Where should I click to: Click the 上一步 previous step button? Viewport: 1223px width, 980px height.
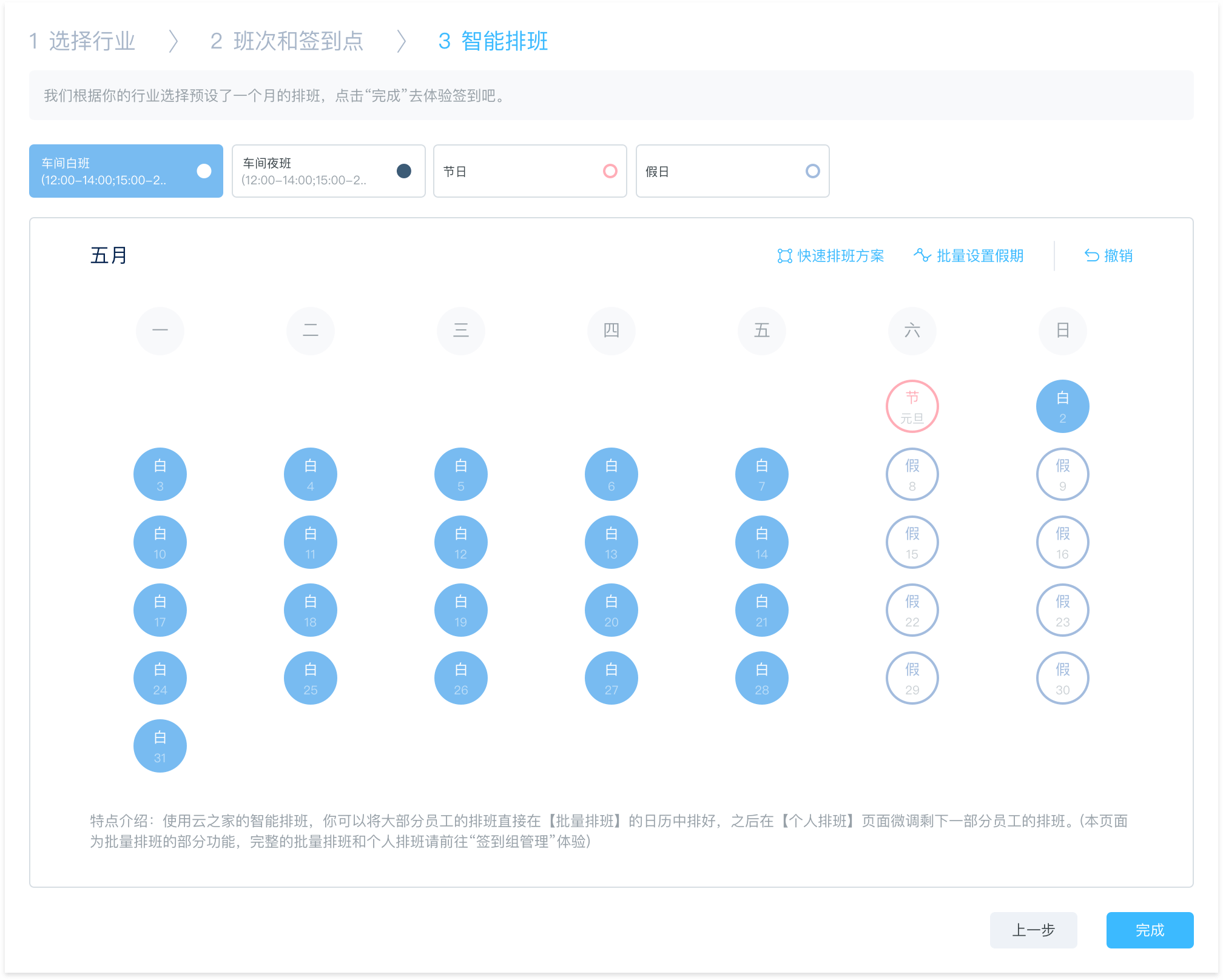click(1033, 930)
